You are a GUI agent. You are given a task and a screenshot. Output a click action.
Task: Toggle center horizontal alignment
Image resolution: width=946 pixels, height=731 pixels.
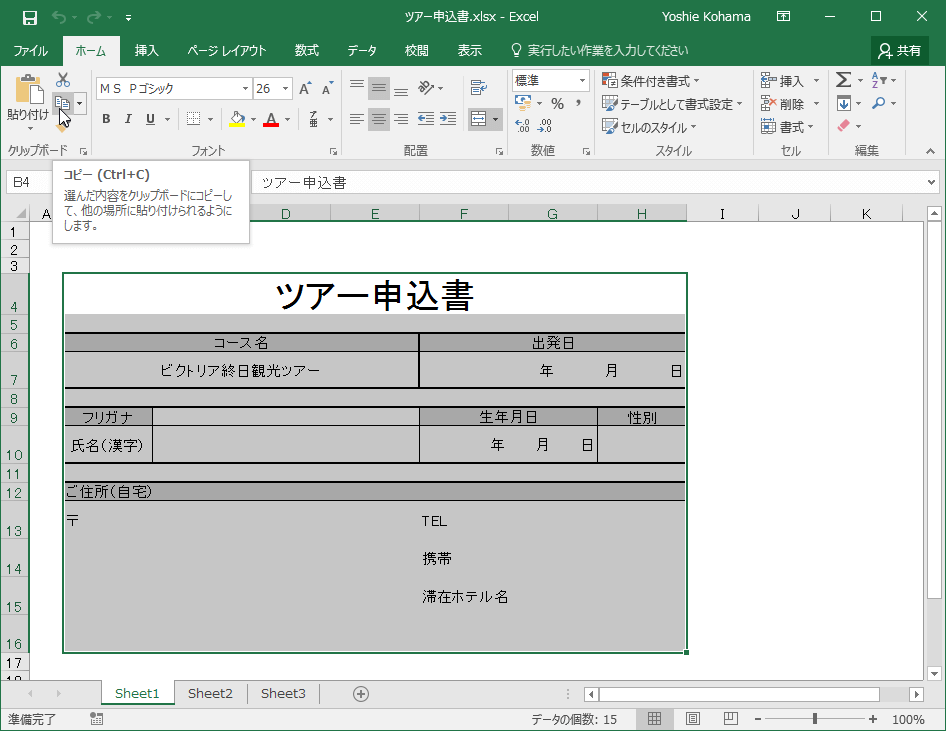(x=379, y=119)
